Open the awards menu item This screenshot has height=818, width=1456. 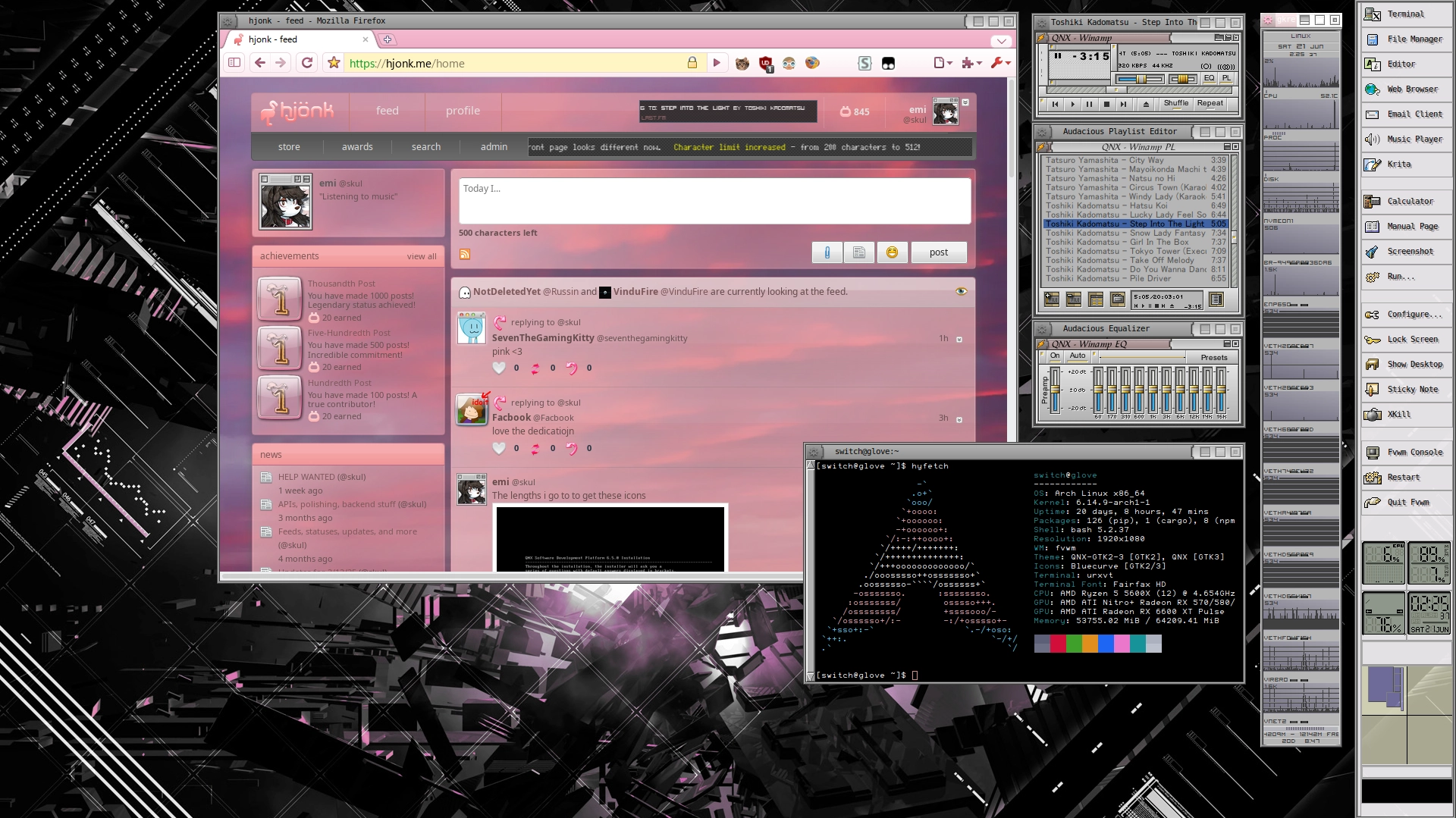pyautogui.click(x=357, y=147)
